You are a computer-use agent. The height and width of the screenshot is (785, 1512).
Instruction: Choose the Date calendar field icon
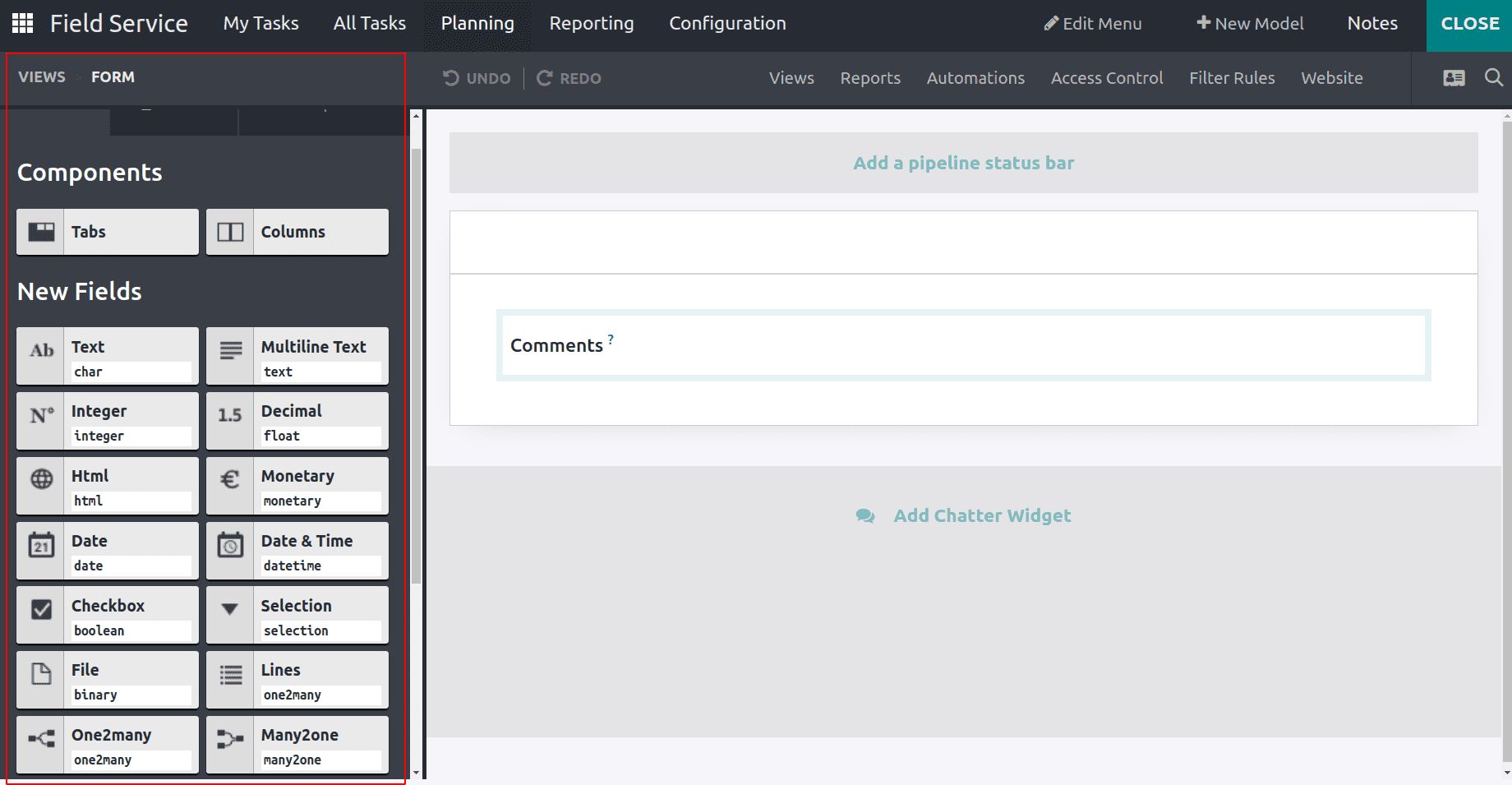point(41,545)
